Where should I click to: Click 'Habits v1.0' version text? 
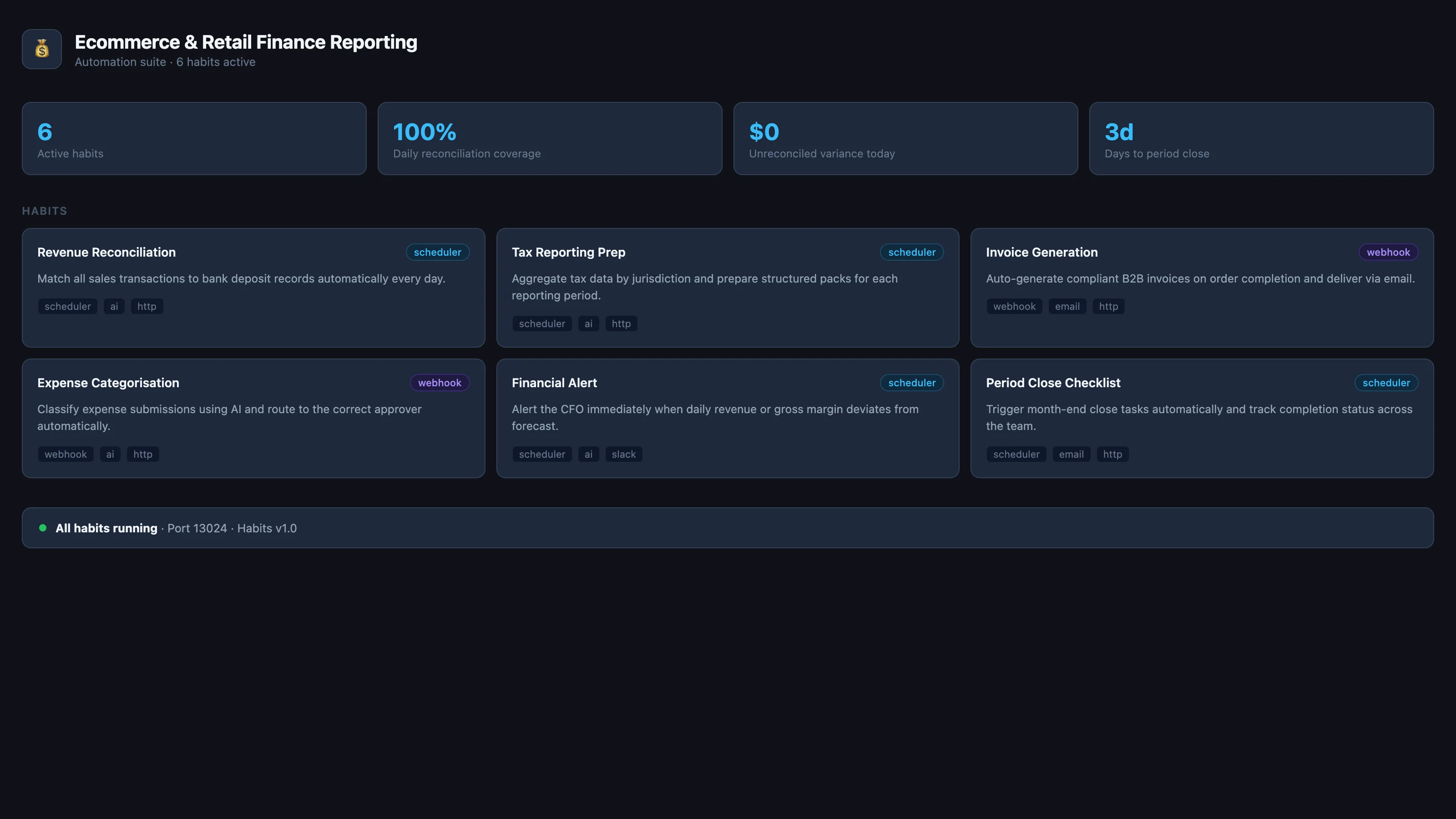point(267,528)
